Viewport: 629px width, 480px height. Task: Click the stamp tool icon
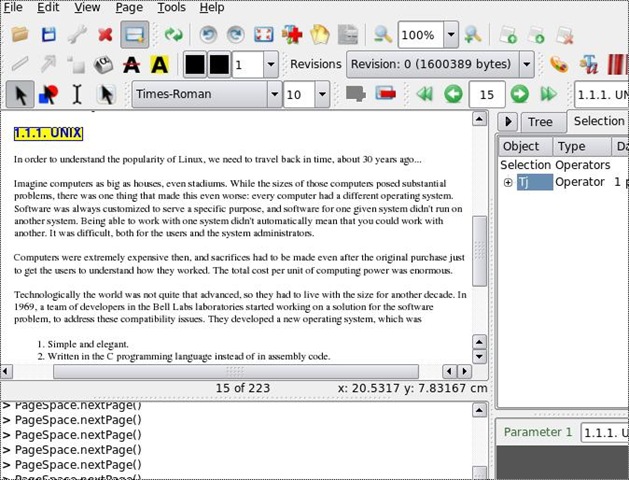pyautogui.click(x=103, y=64)
